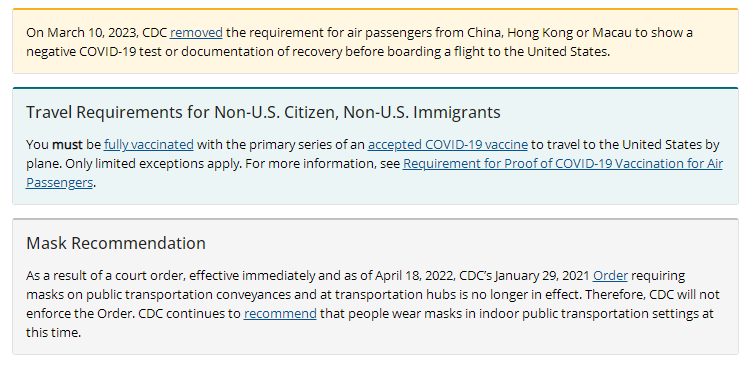Follow the "fully vaccinated" hyperlink
Image resolution: width=754 pixels, height=367 pixels.
coord(149,144)
